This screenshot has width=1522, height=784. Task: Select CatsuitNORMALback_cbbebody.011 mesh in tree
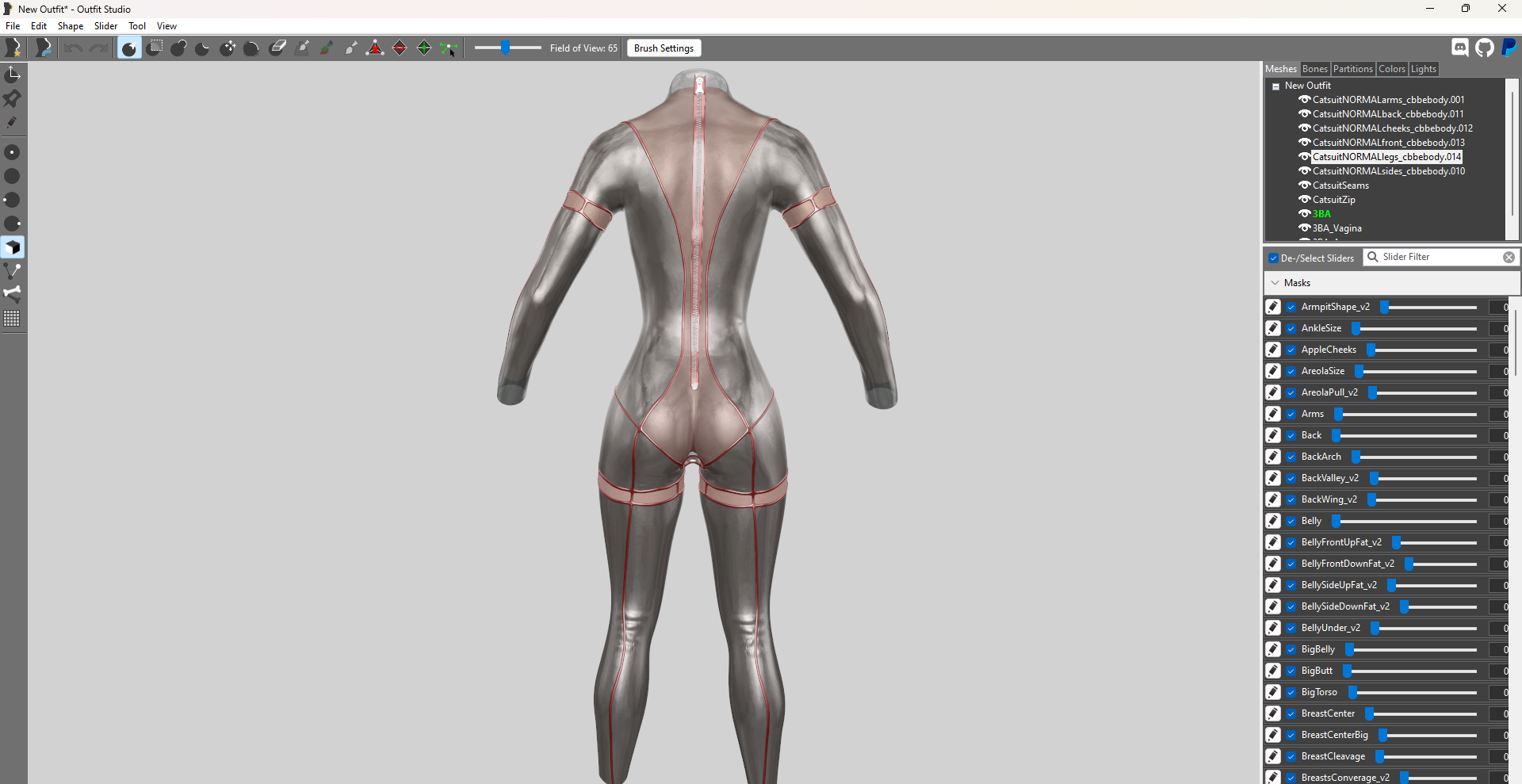point(1388,114)
